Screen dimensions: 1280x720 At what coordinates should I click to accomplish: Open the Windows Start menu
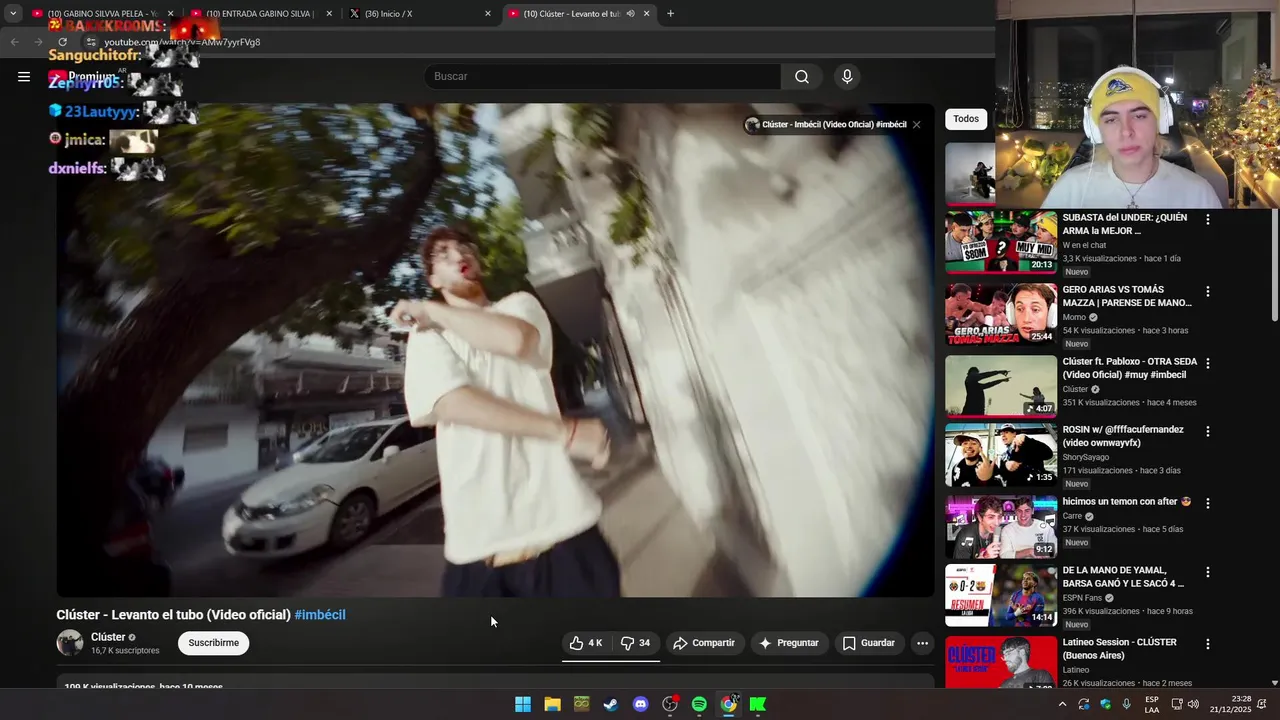pyautogui.click(x=523, y=704)
